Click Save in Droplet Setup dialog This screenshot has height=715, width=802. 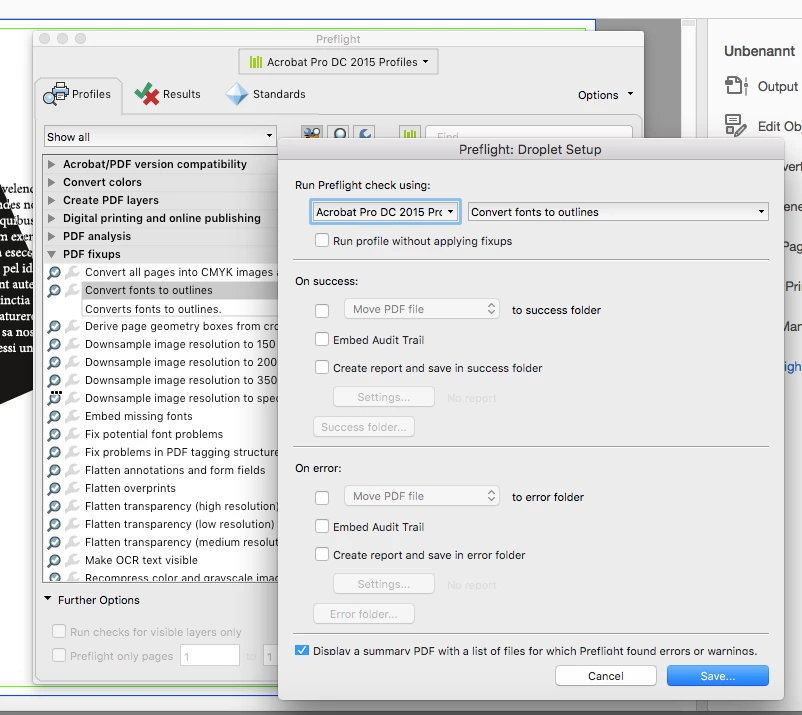click(x=718, y=676)
